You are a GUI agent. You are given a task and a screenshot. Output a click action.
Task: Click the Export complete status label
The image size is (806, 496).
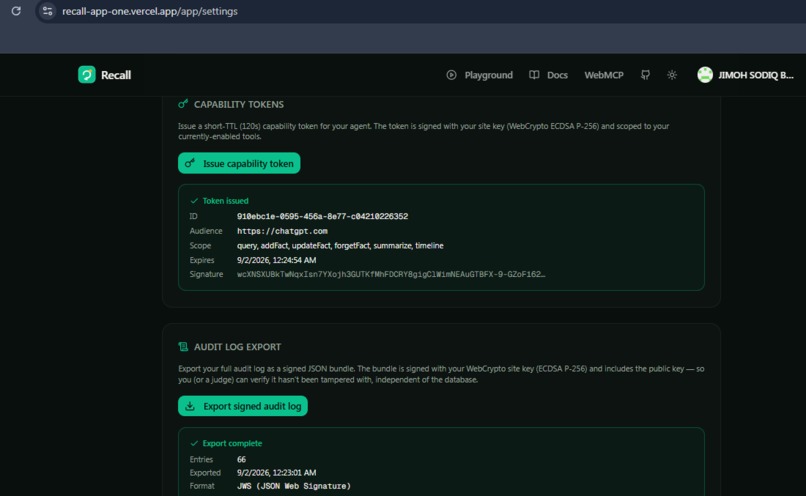tap(232, 443)
